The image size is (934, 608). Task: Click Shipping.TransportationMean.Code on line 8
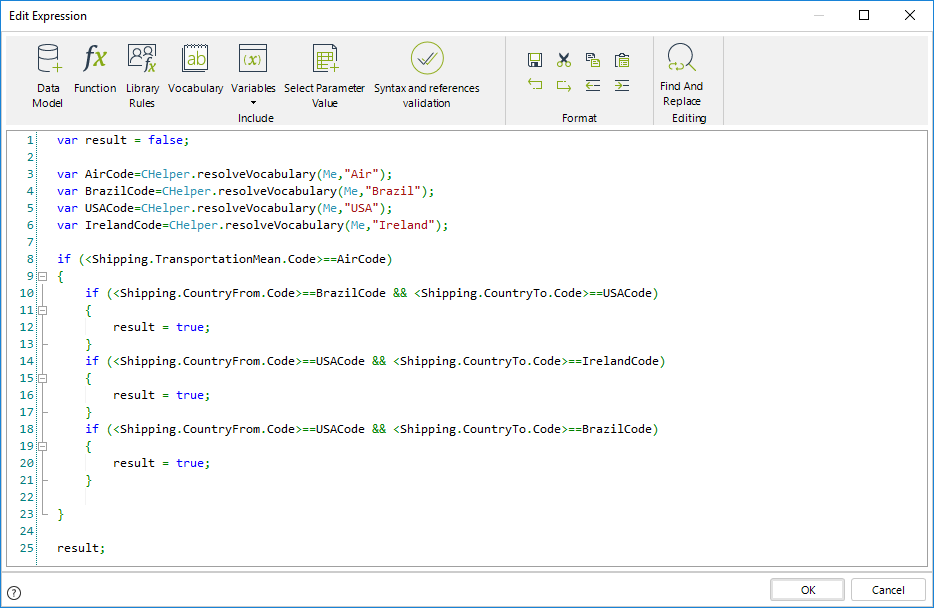[x=204, y=259]
